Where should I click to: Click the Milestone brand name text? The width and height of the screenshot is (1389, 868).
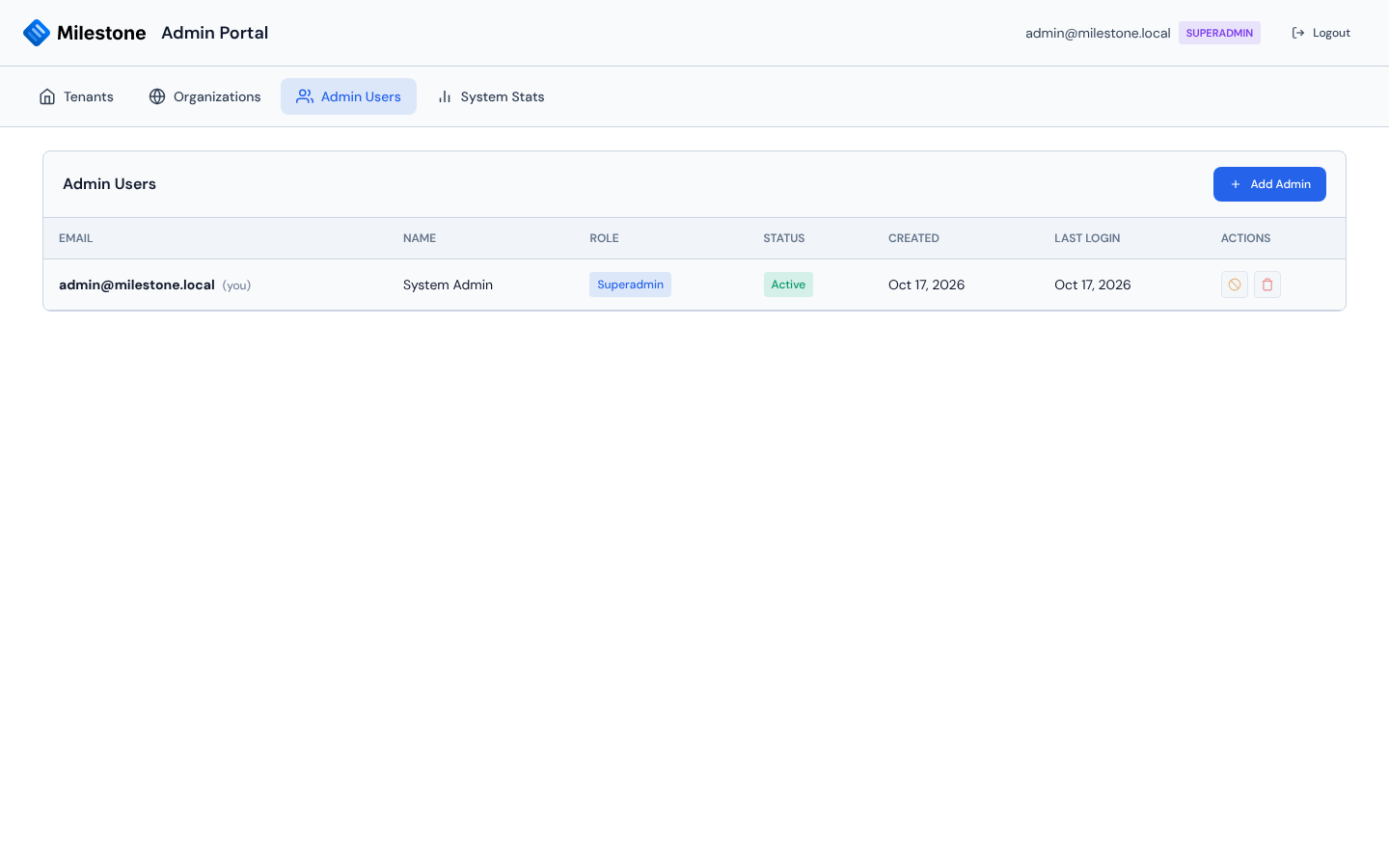101,33
